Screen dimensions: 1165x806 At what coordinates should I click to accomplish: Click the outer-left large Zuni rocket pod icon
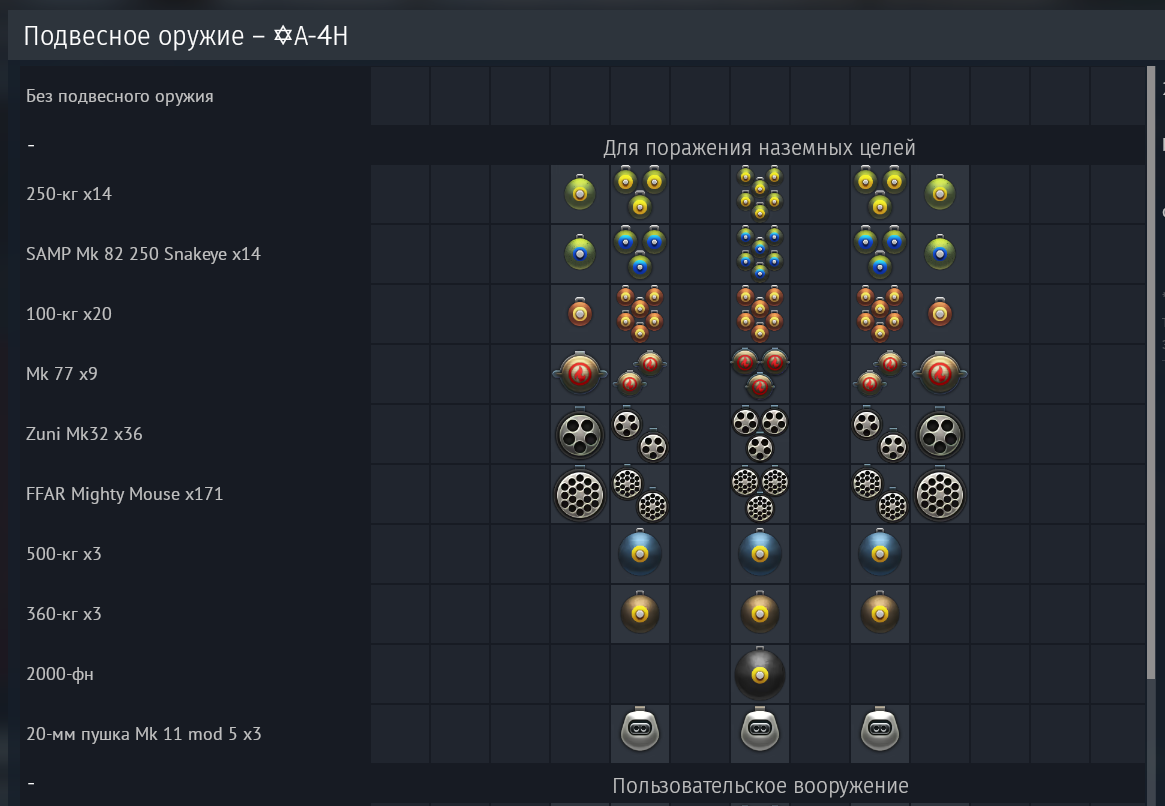click(580, 434)
